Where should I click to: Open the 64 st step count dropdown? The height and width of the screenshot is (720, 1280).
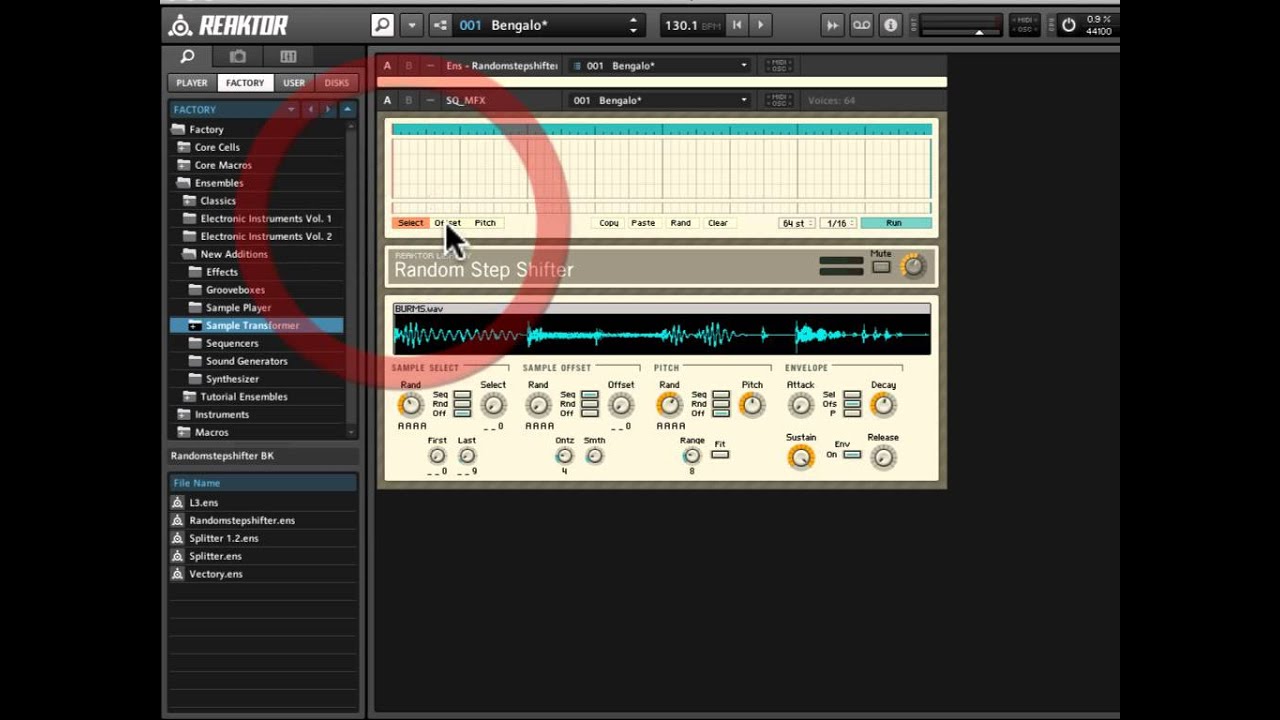[x=797, y=223]
